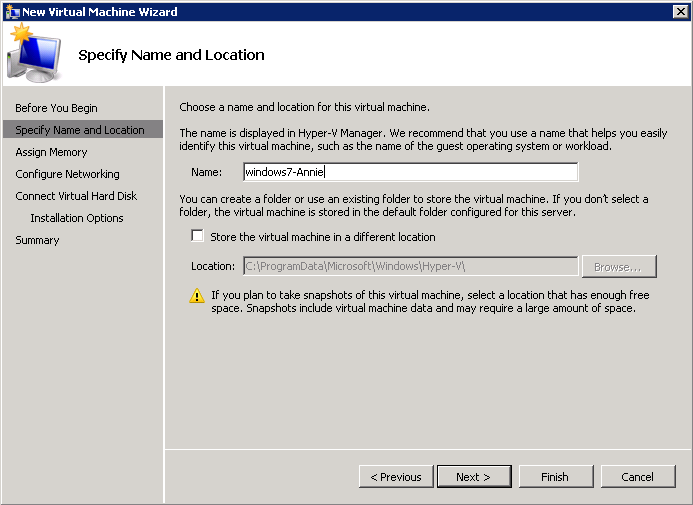This screenshot has height=505, width=693.
Task: Enable storing the virtual machine in different location
Action: [198, 237]
